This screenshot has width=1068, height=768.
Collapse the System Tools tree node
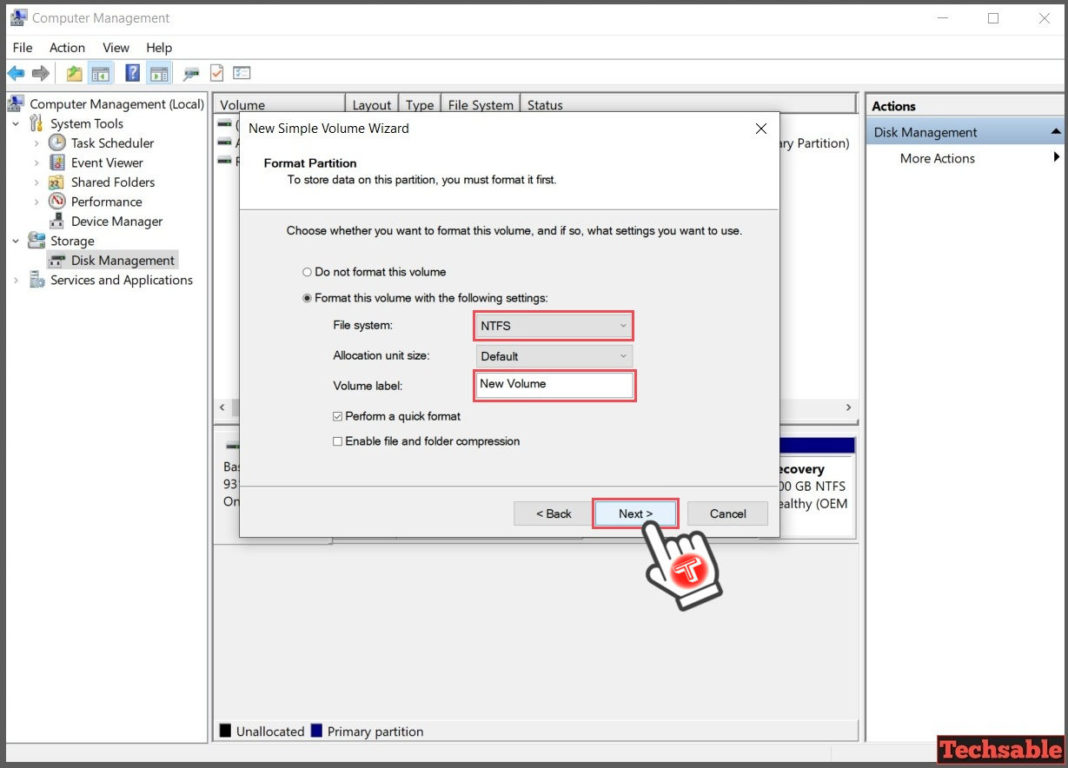pos(16,124)
